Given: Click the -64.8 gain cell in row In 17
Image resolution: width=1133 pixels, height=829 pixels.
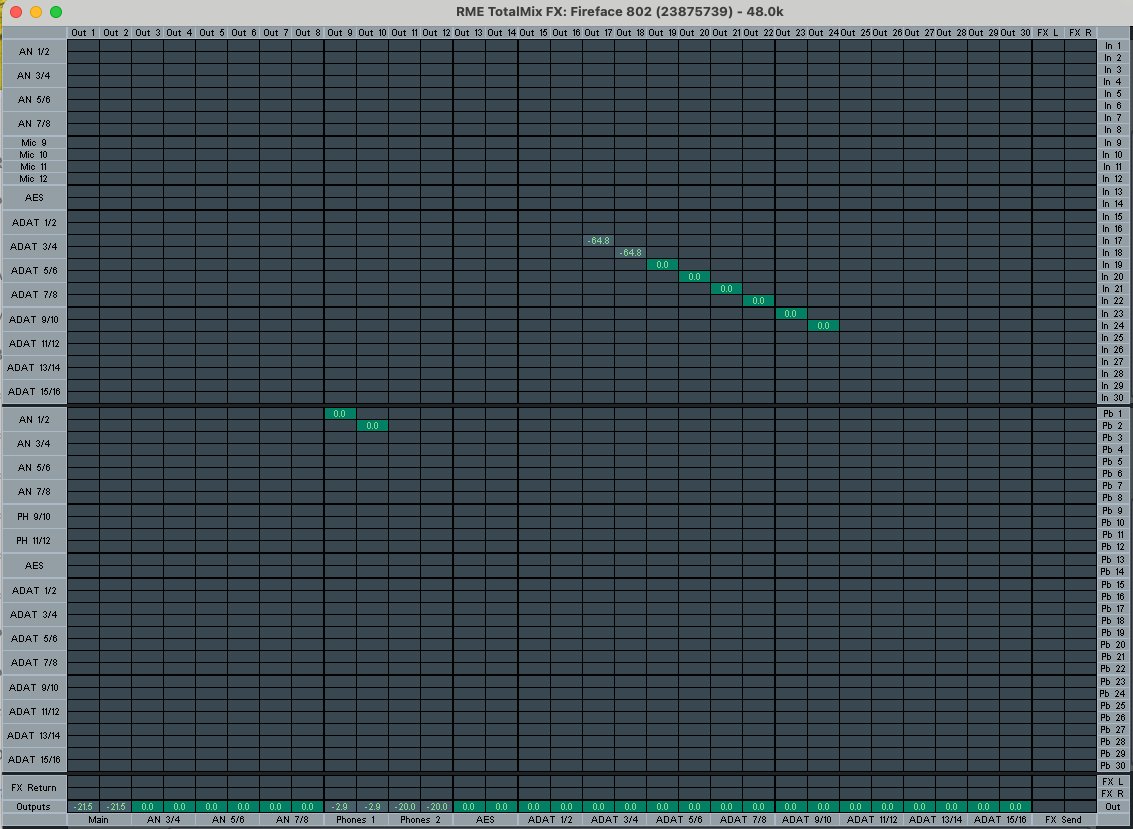Looking at the screenshot, I should tap(598, 241).
